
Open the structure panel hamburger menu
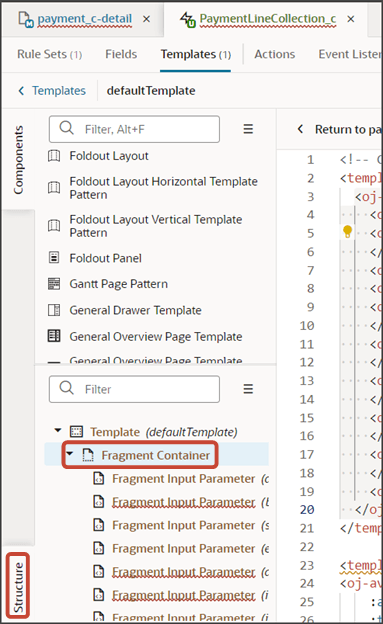click(248, 389)
